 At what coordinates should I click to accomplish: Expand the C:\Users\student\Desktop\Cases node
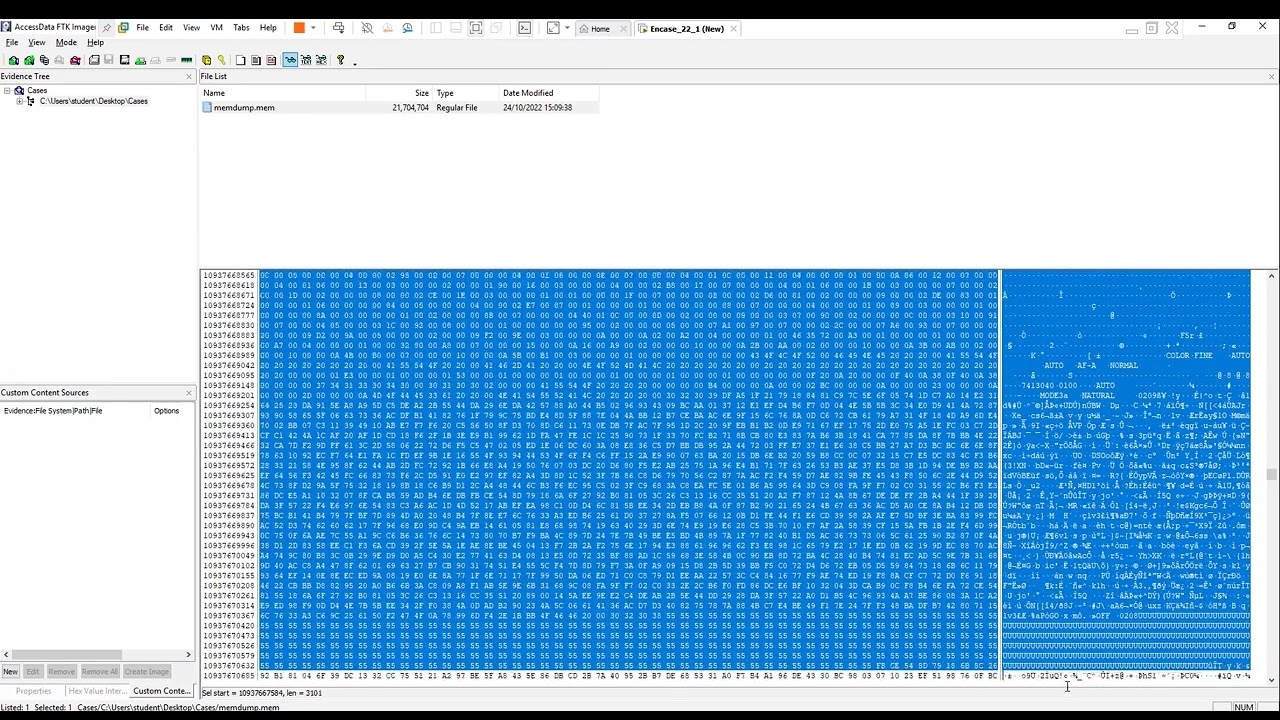19,101
